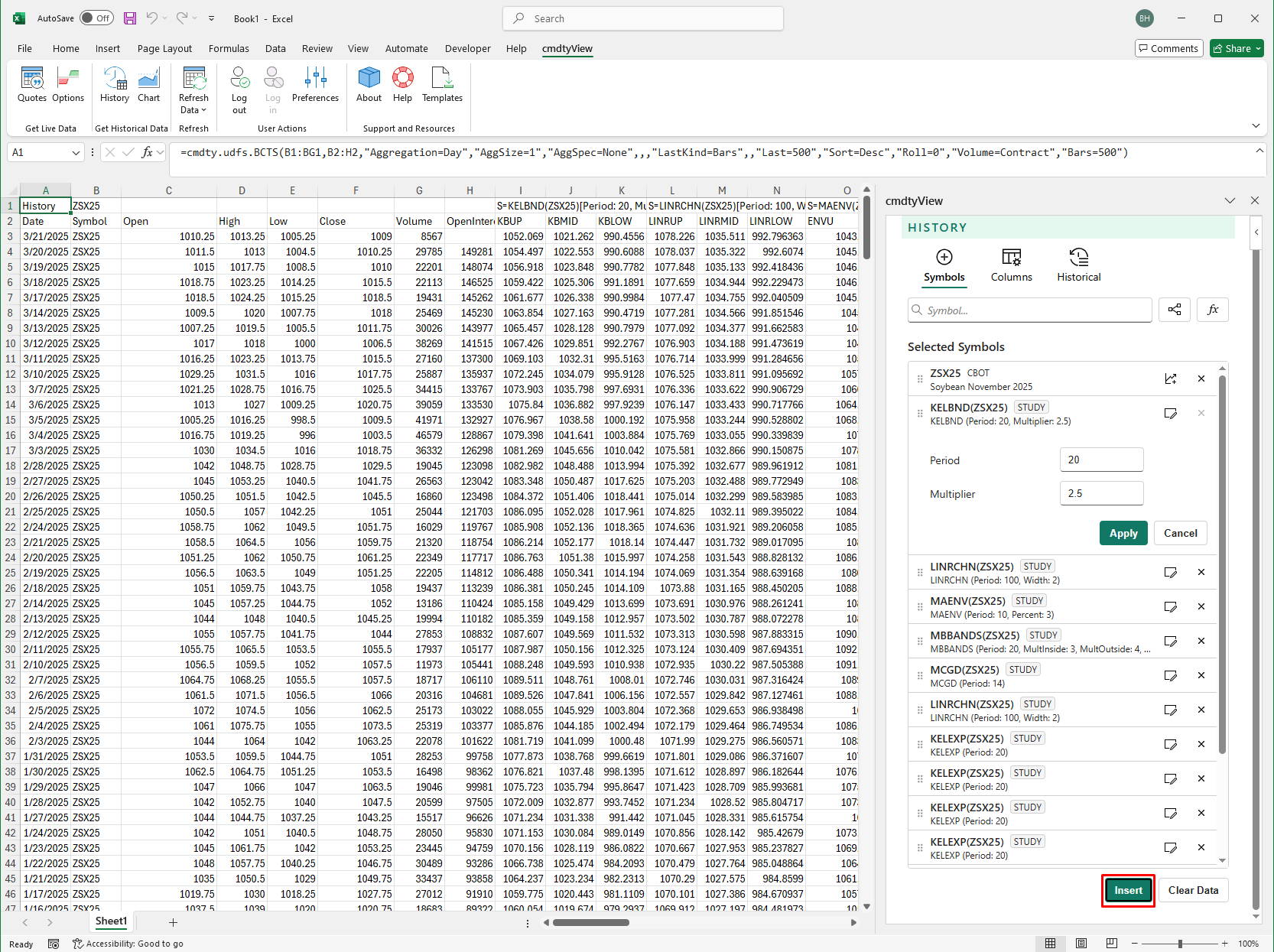Screen dimensions: 1274x952
Task: Click the Refresh Data ribbon button
Action: coord(193,90)
